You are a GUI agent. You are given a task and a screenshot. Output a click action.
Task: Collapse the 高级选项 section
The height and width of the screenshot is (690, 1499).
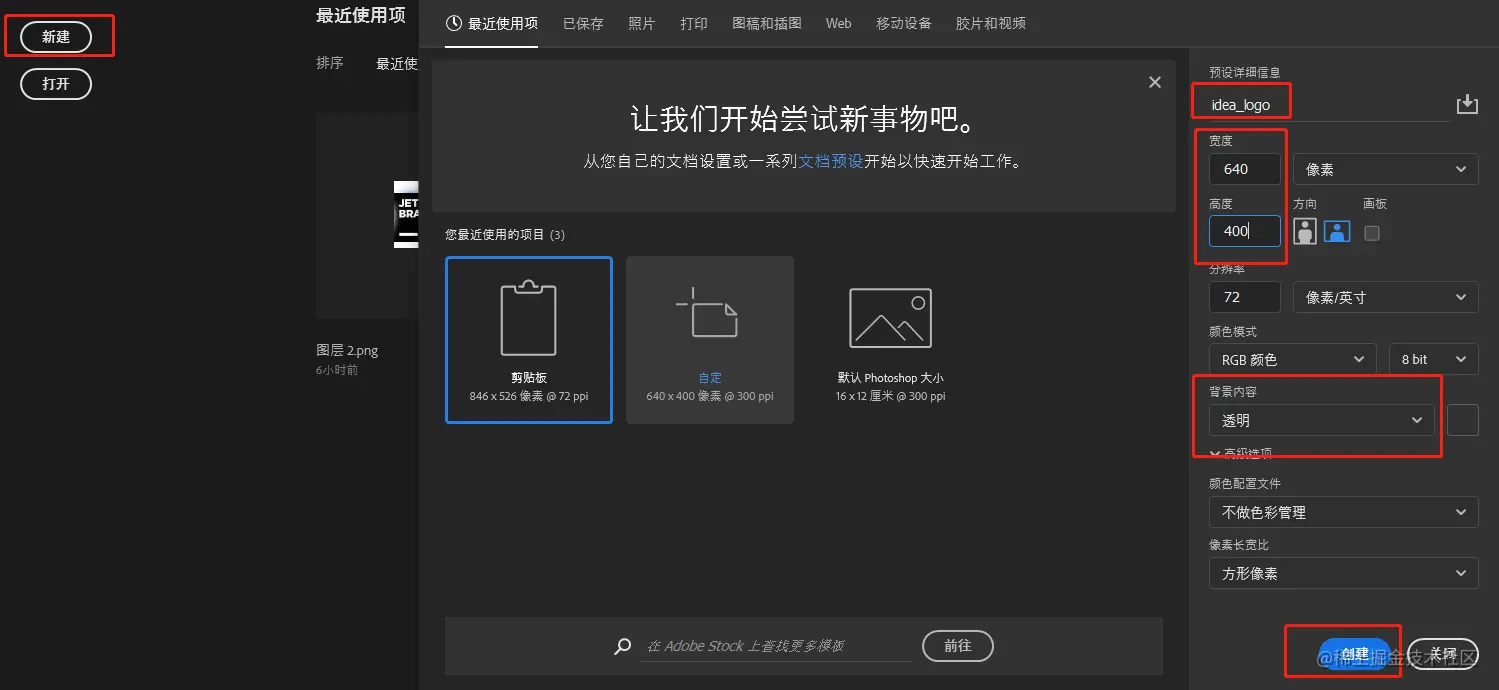coord(1241,453)
